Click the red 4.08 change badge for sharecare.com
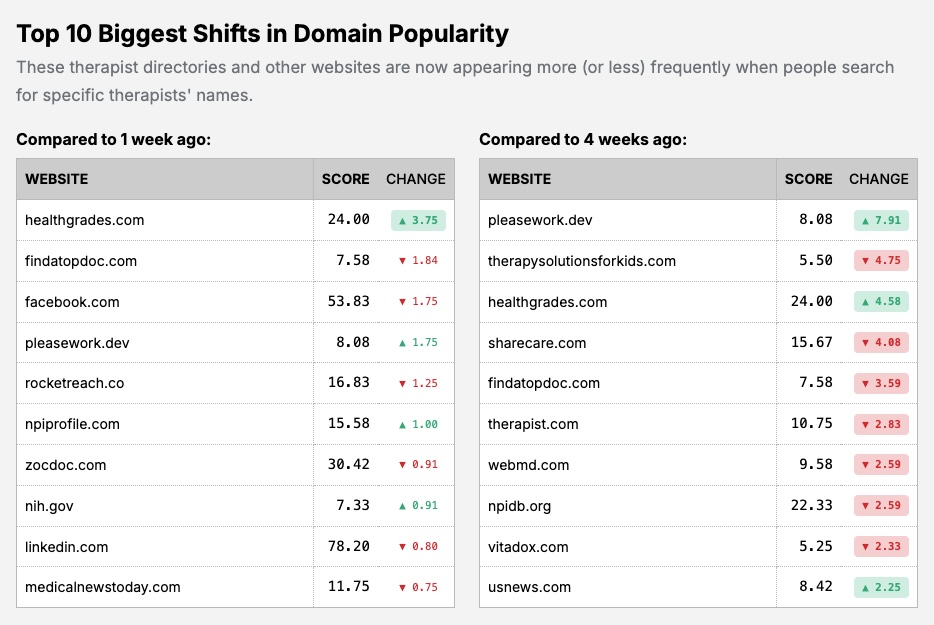This screenshot has height=625, width=934. click(881, 343)
